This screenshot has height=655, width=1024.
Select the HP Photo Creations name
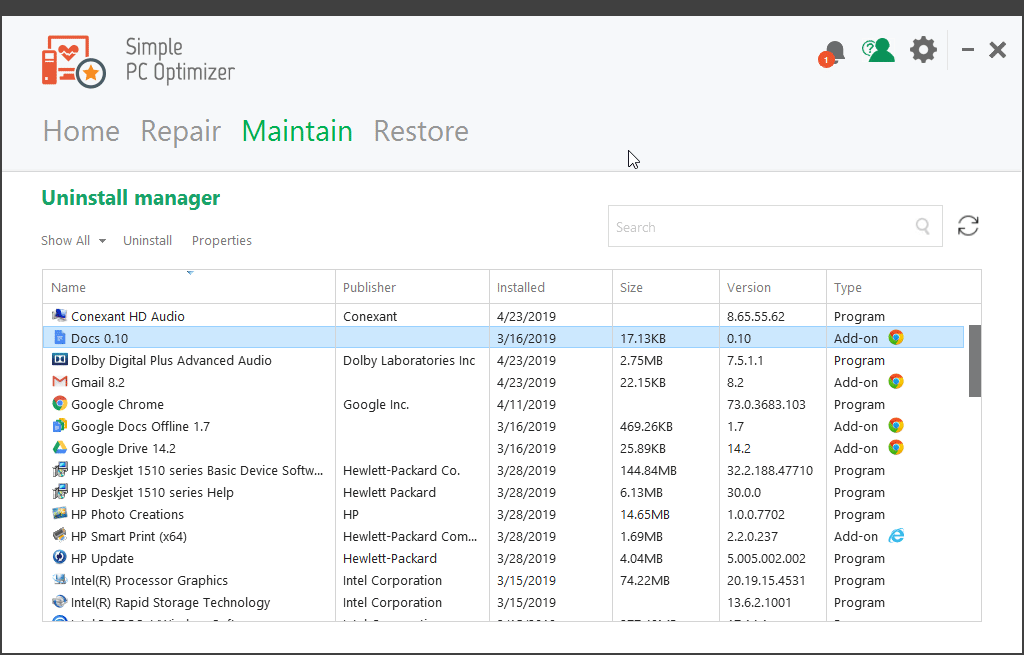[127, 514]
